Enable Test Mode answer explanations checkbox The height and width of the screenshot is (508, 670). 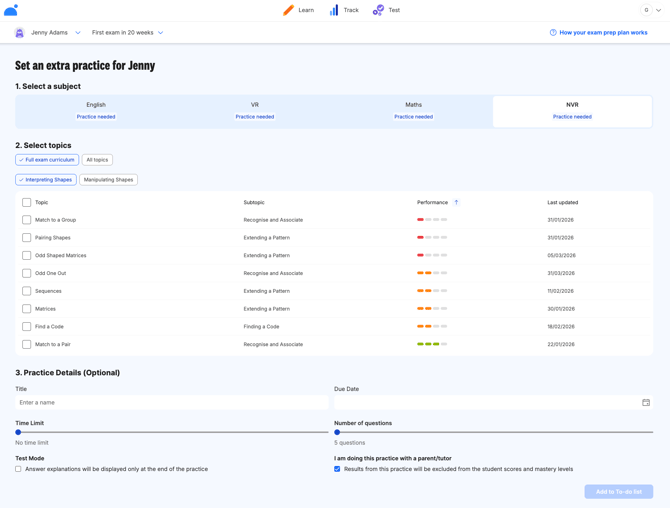point(18,469)
